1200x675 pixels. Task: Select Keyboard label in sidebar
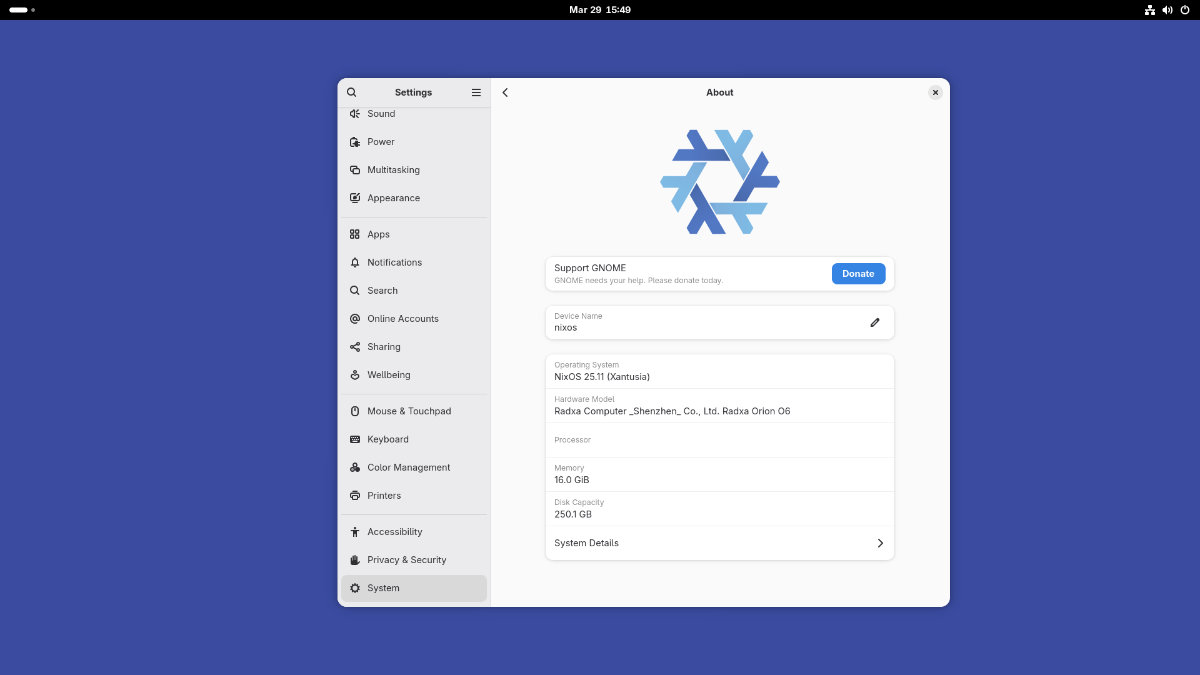388,439
